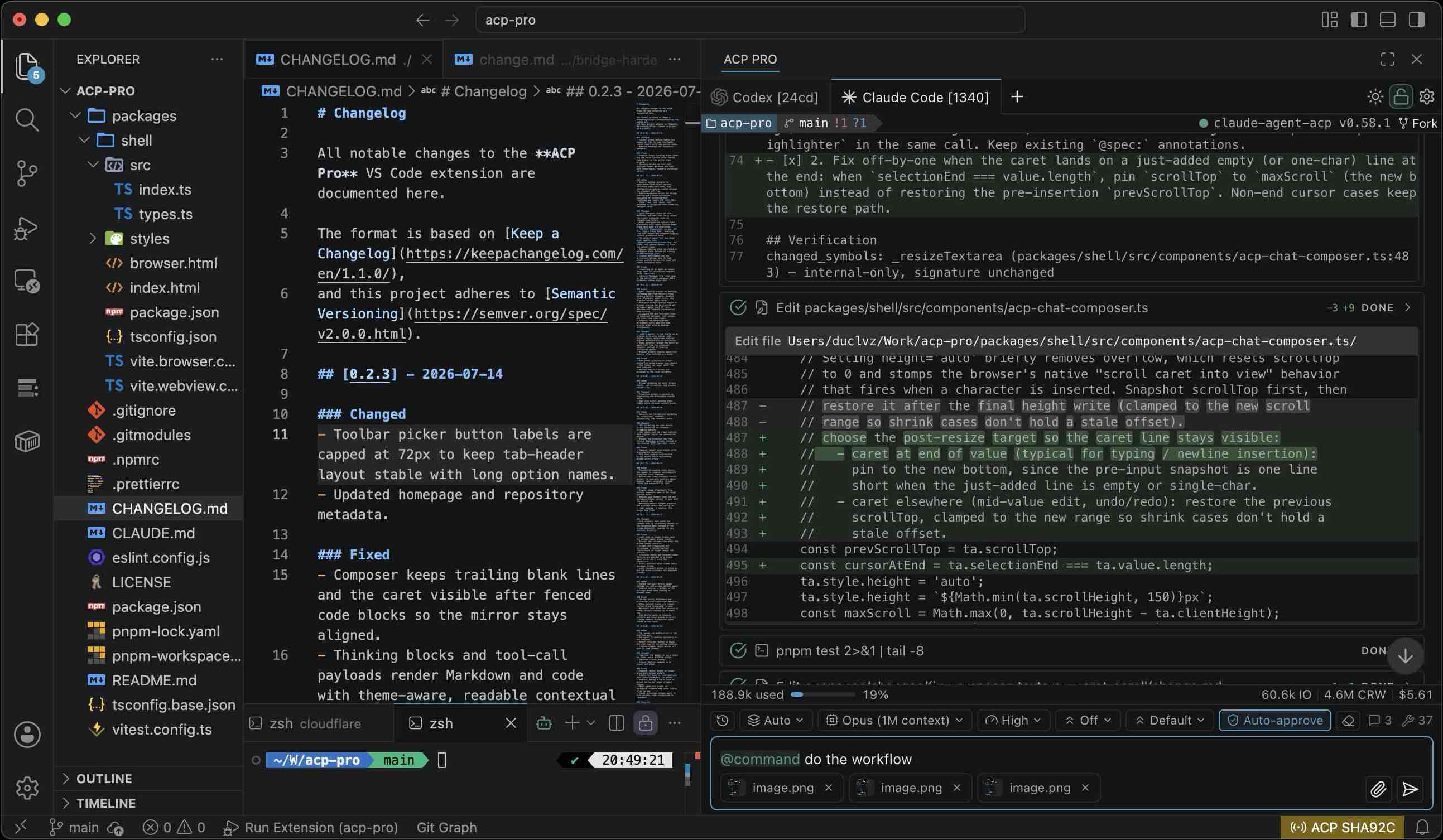Open the Source Control view icon
Viewport: 1443px width, 840px height.
[x=27, y=173]
